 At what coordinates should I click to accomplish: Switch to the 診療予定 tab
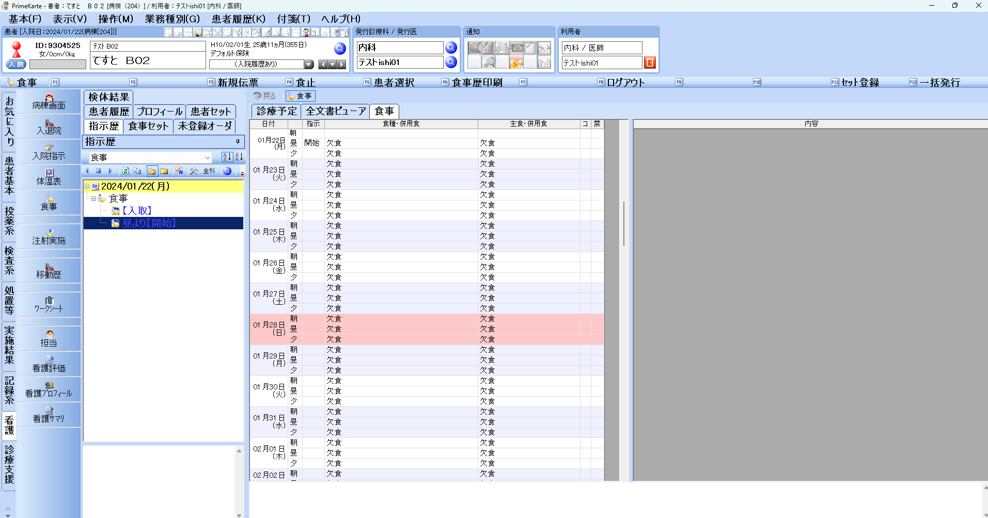(277, 111)
